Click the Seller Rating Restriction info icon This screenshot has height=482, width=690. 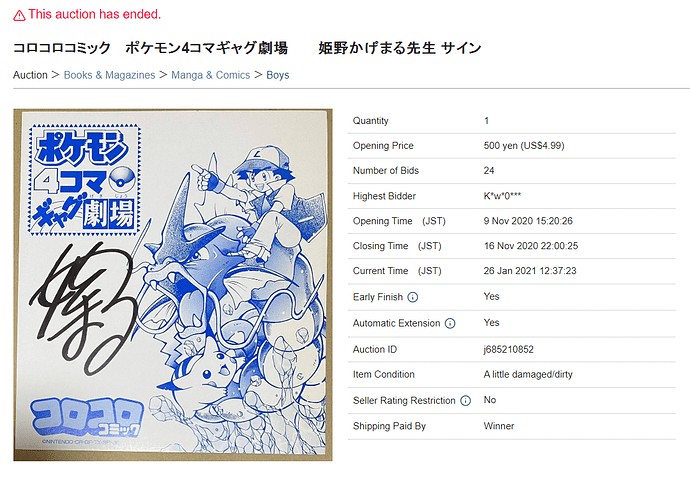[466, 401]
